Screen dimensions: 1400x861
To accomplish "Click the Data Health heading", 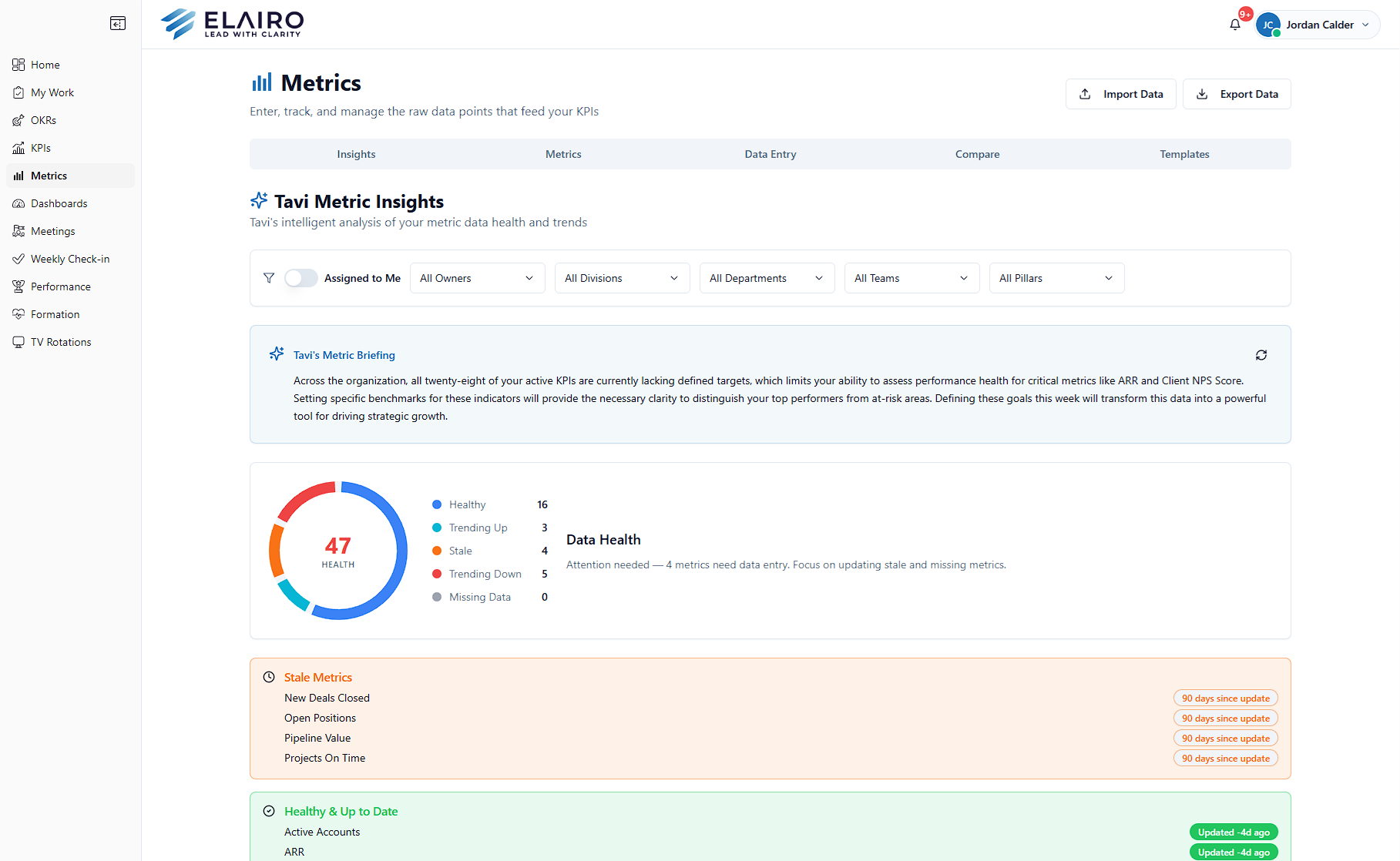I will (x=603, y=540).
